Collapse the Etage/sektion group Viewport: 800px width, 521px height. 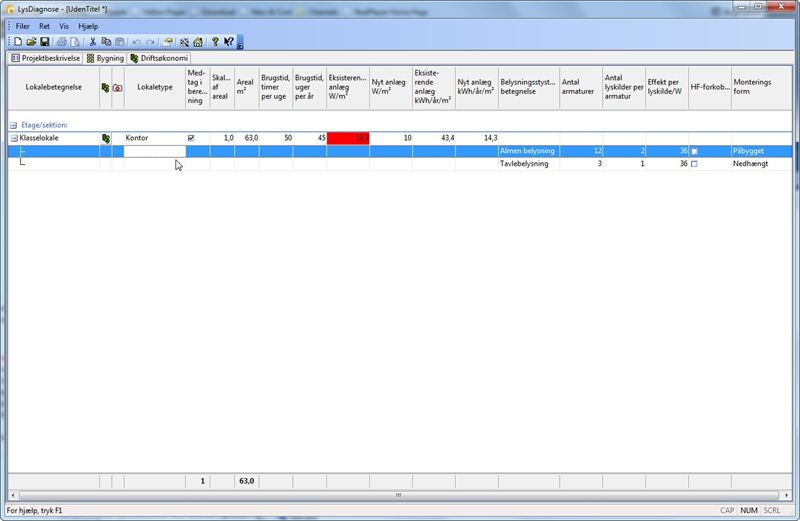14,125
